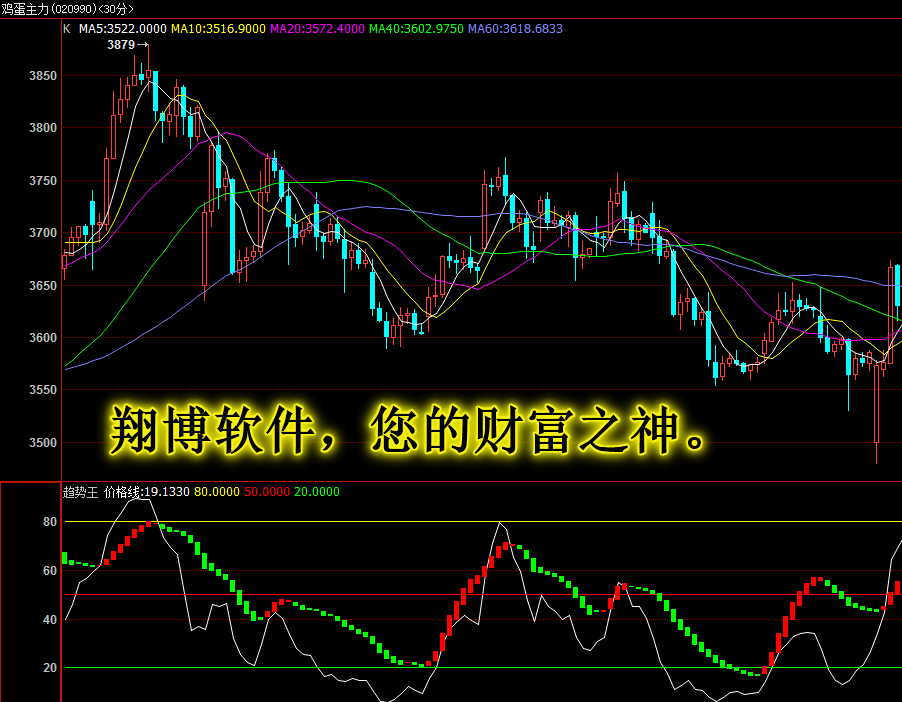Image resolution: width=902 pixels, height=702 pixels.
Task: Click the MA5:3522.0000 legend label
Action: 123,29
